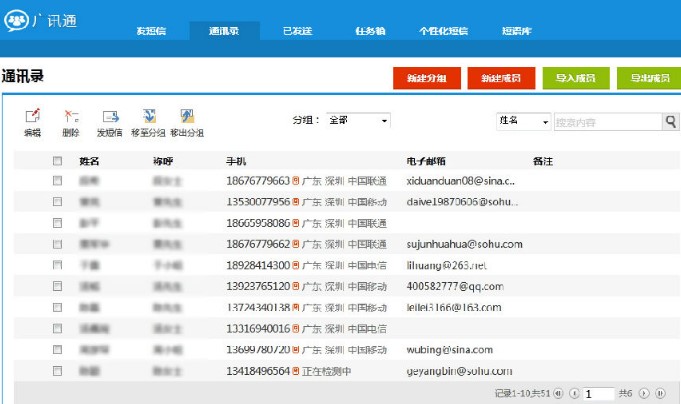Click email starting with xiduanduan08@sina
Screen dimensions: 681x404
(x=461, y=181)
